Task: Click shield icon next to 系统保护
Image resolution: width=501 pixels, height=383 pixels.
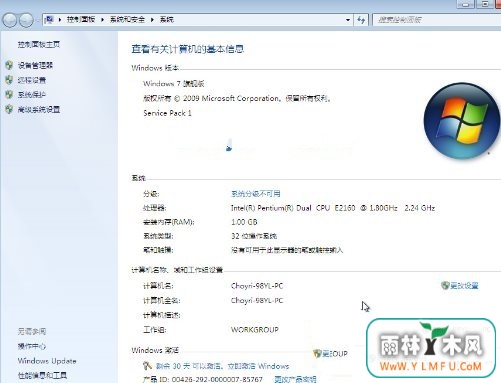Action: [9, 94]
